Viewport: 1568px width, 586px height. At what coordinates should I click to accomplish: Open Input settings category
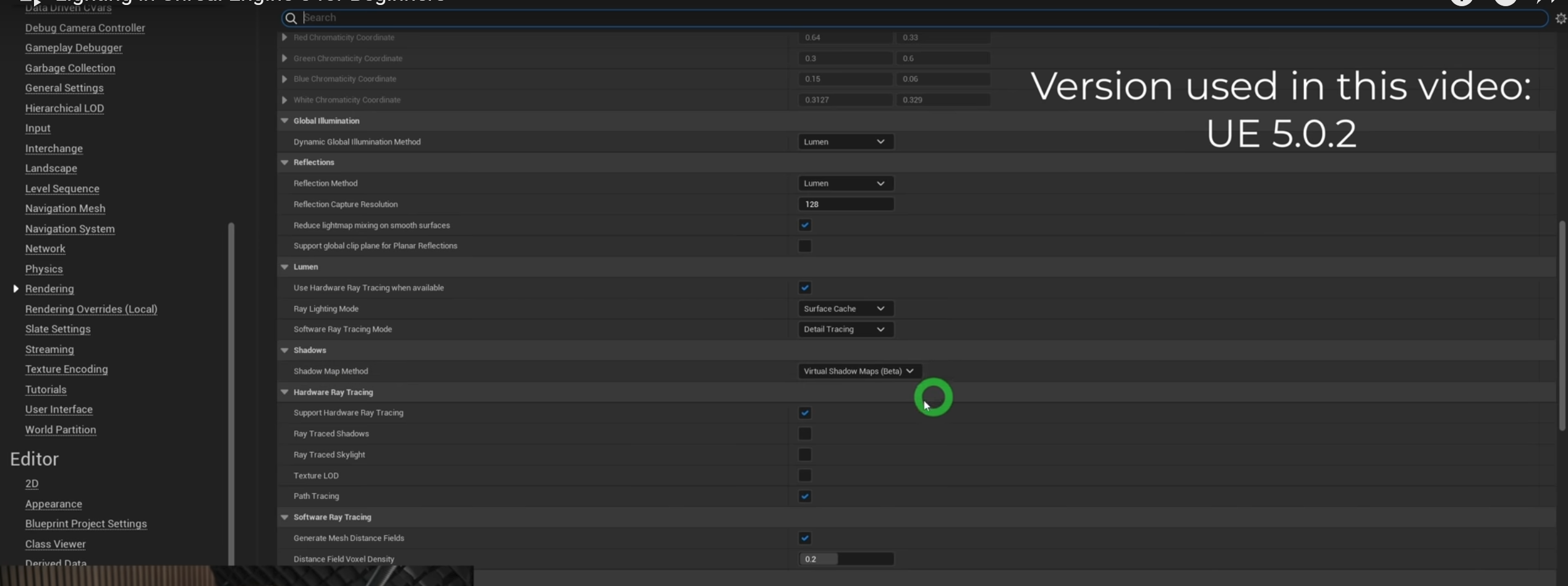point(38,128)
